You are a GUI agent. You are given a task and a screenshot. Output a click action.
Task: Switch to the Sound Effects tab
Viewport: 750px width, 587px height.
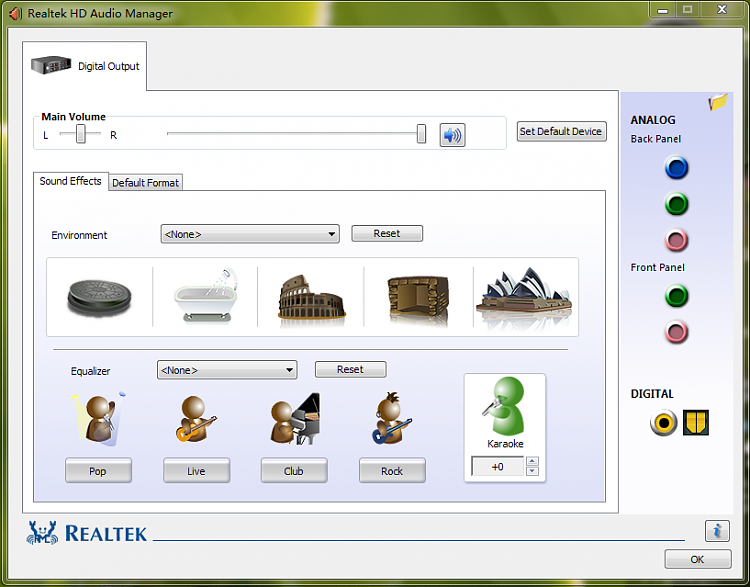[x=70, y=181]
